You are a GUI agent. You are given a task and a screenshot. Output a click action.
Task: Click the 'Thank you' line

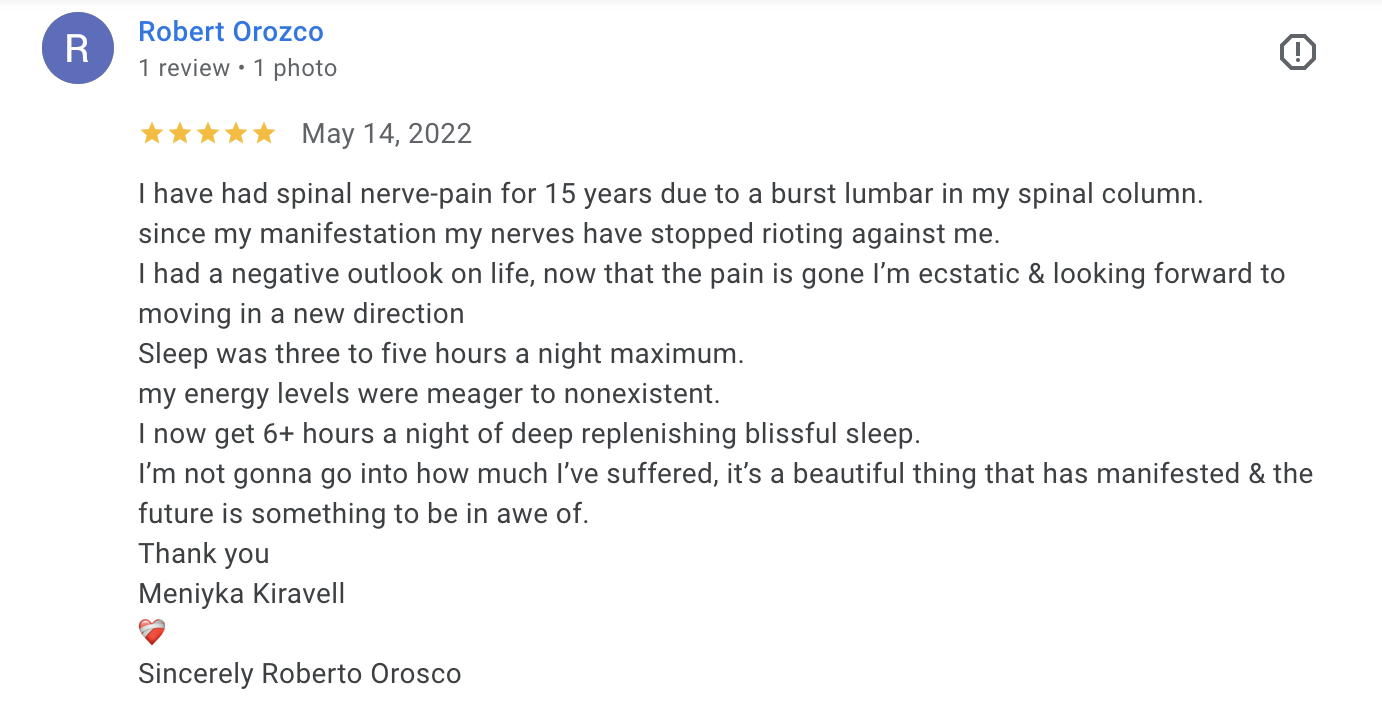click(x=204, y=553)
